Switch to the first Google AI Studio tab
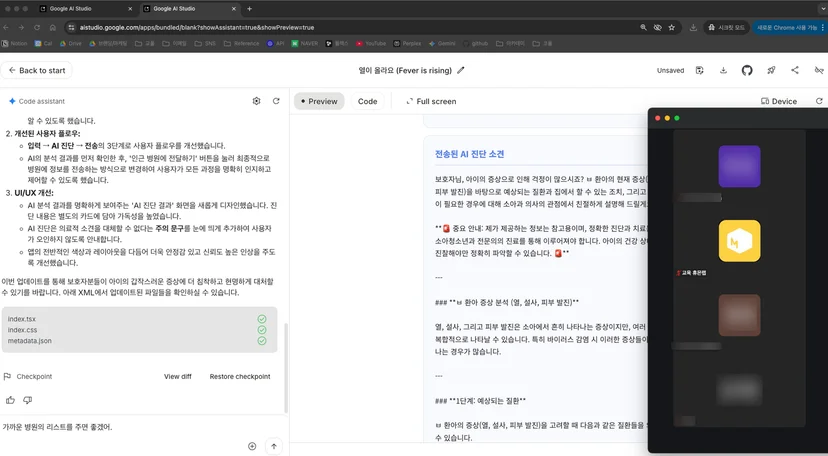828x456 pixels. pyautogui.click(x=84, y=8)
